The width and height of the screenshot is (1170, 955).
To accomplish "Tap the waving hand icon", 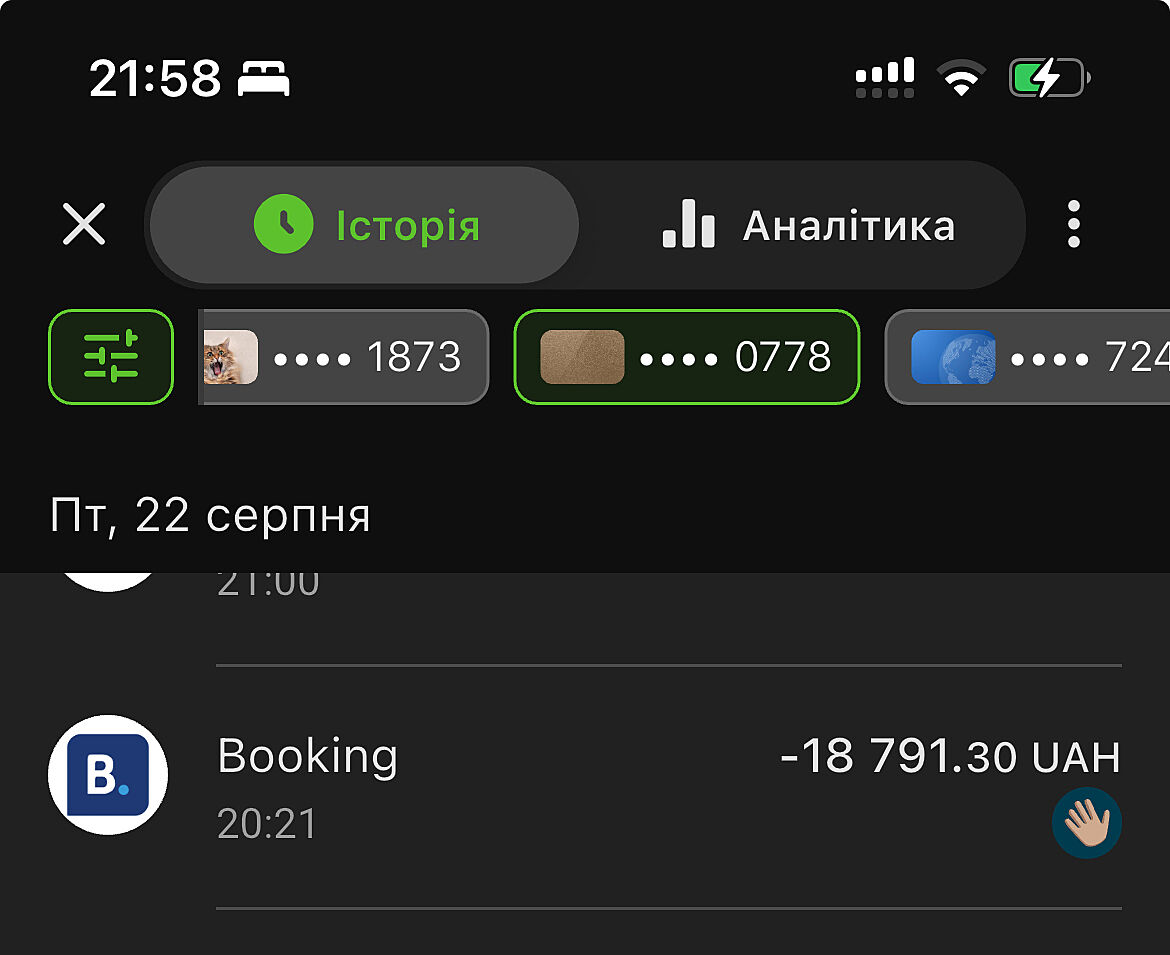I will [1086, 823].
